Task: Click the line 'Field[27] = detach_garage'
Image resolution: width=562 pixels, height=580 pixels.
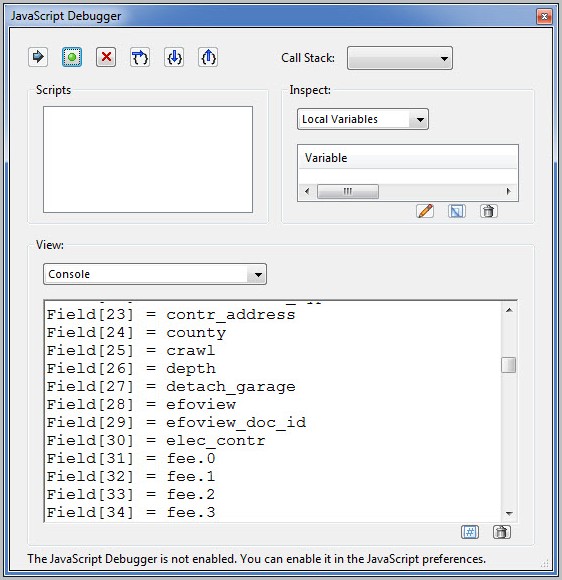Action: pos(171,387)
